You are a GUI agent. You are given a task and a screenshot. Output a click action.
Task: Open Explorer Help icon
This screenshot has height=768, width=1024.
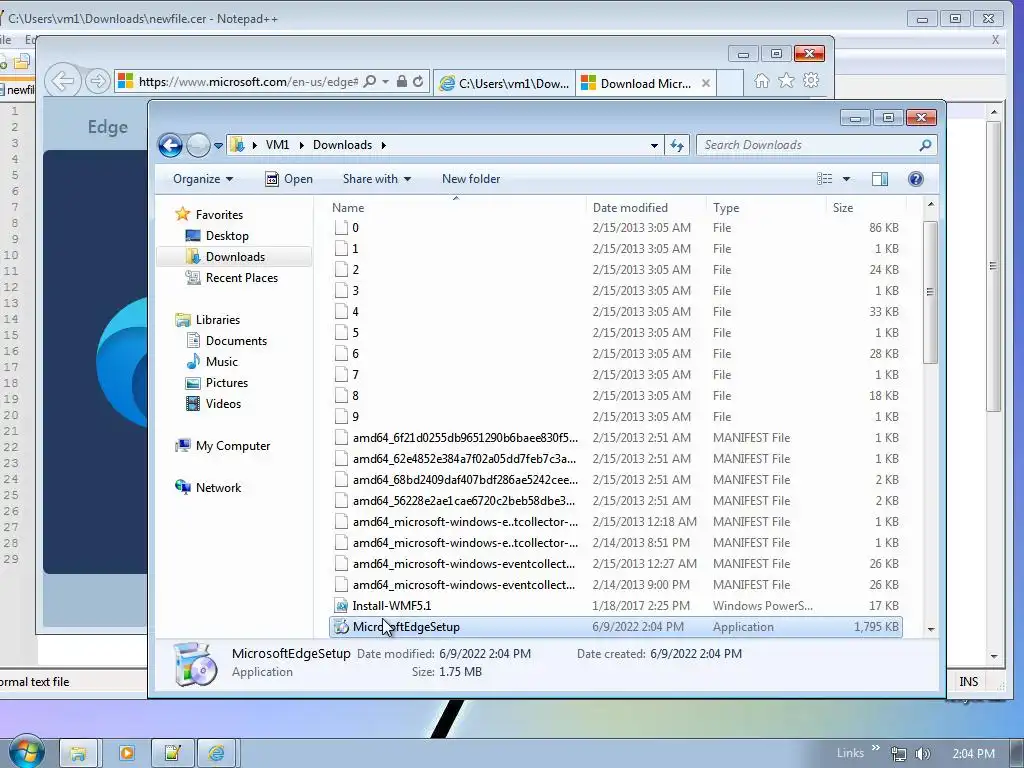coord(916,179)
